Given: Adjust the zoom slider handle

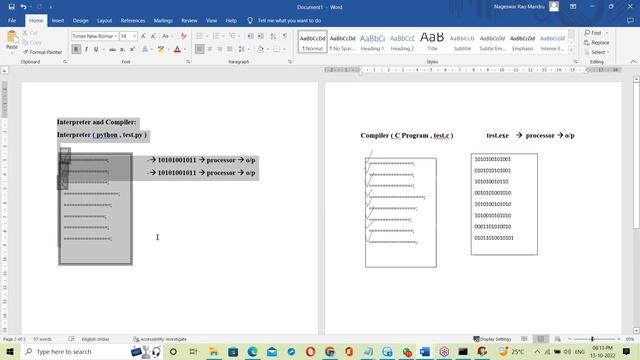Looking at the screenshot, I should click(592, 339).
